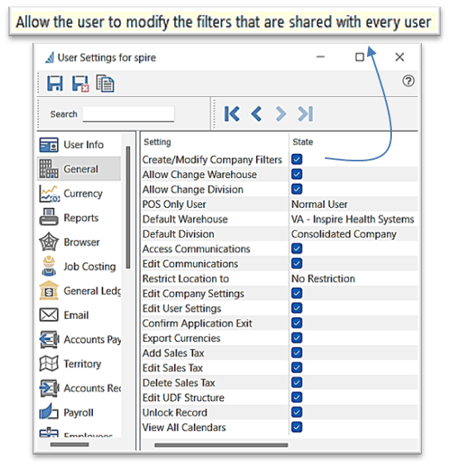Click the sidebar vertical scrollbar
The image size is (450, 466).
[x=128, y=207]
